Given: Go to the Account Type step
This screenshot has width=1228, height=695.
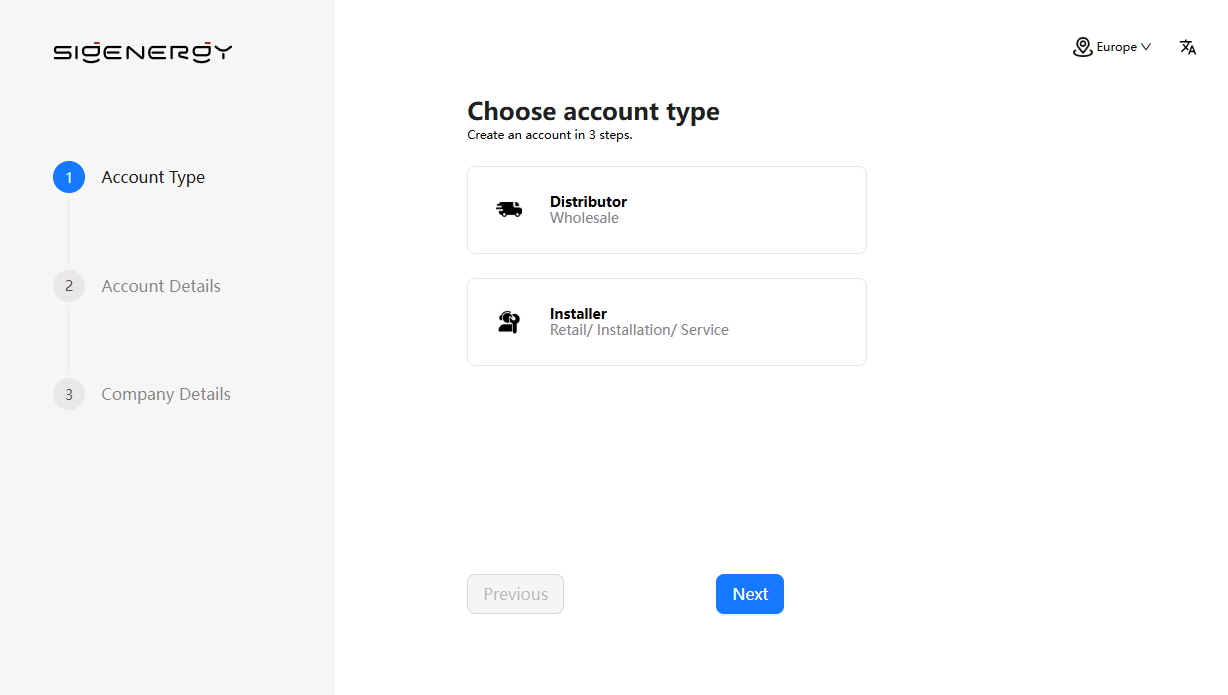Looking at the screenshot, I should coord(153,177).
